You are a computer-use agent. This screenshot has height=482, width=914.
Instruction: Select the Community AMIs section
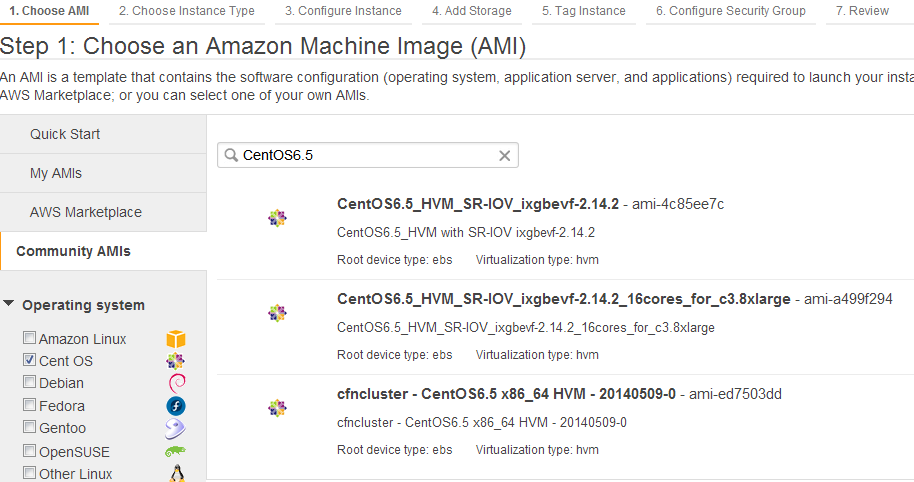pyautogui.click(x=103, y=251)
